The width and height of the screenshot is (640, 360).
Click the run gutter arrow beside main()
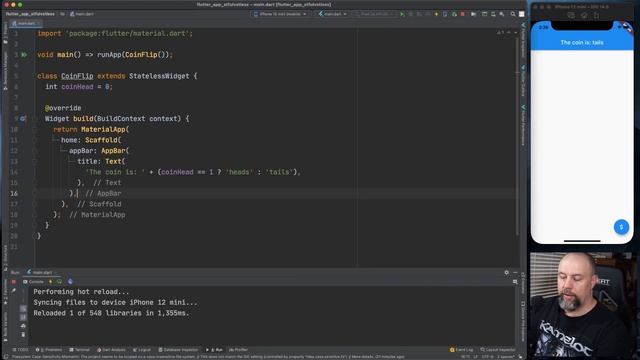click(24, 55)
